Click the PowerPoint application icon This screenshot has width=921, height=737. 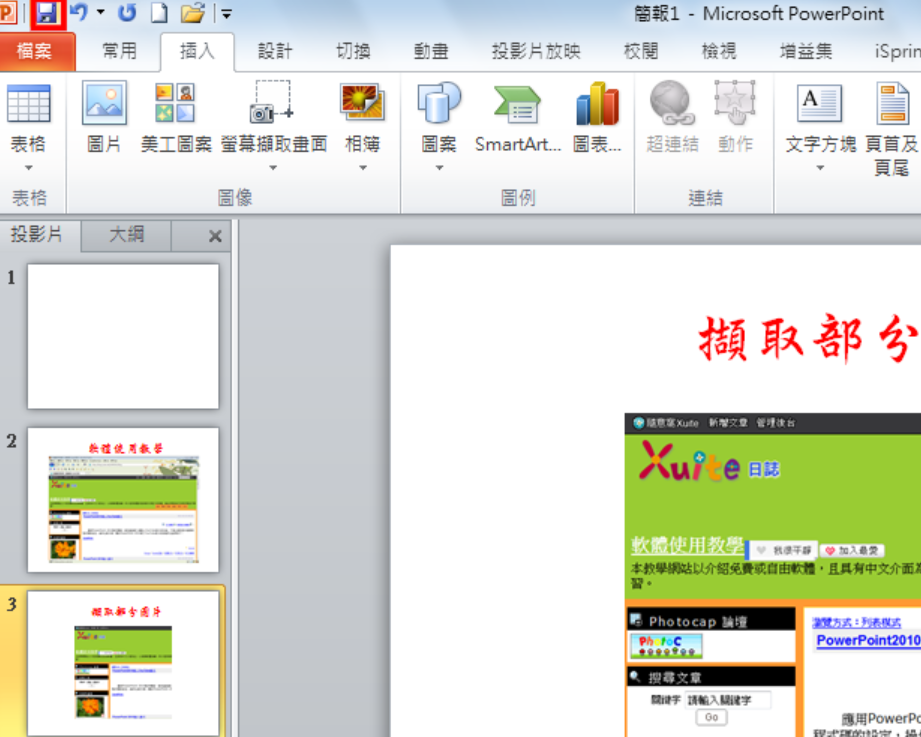pos(8,12)
